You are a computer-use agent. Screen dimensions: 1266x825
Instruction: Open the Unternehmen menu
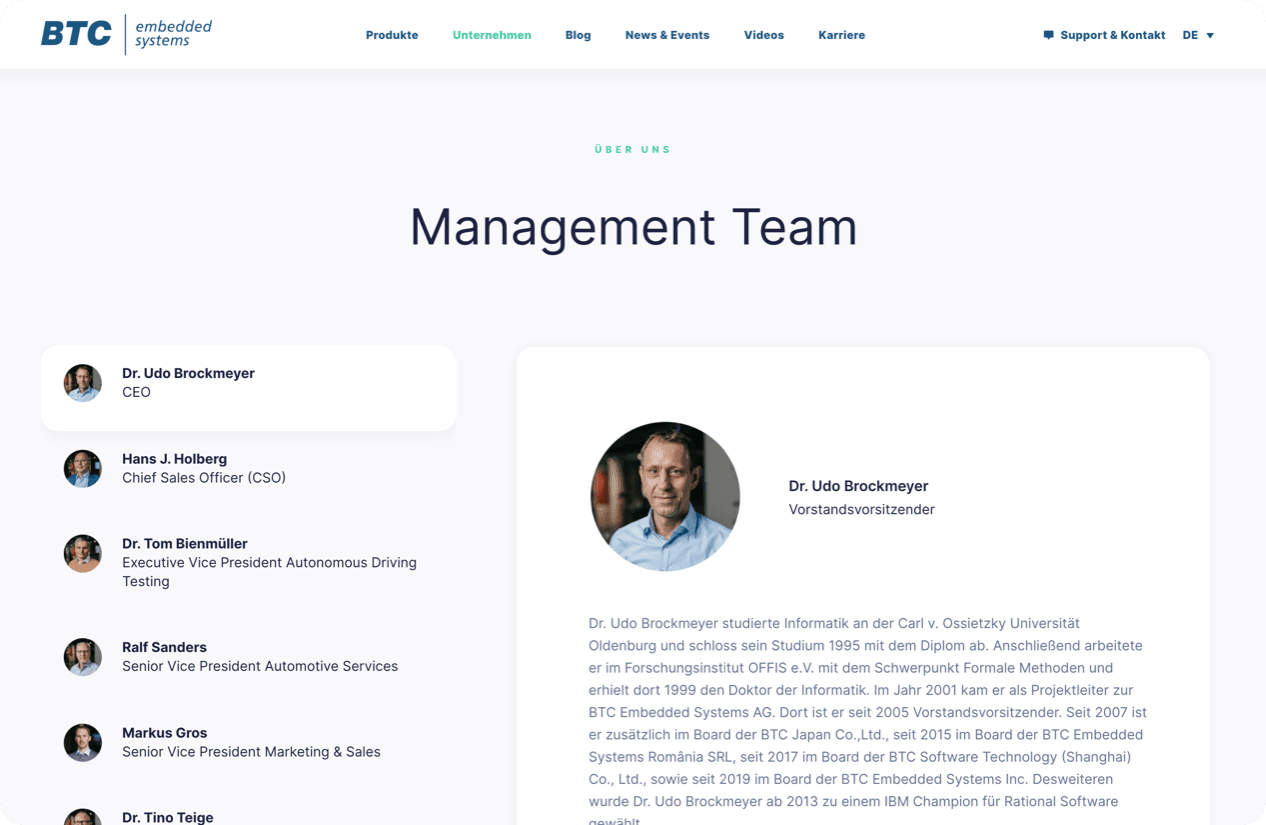click(492, 35)
